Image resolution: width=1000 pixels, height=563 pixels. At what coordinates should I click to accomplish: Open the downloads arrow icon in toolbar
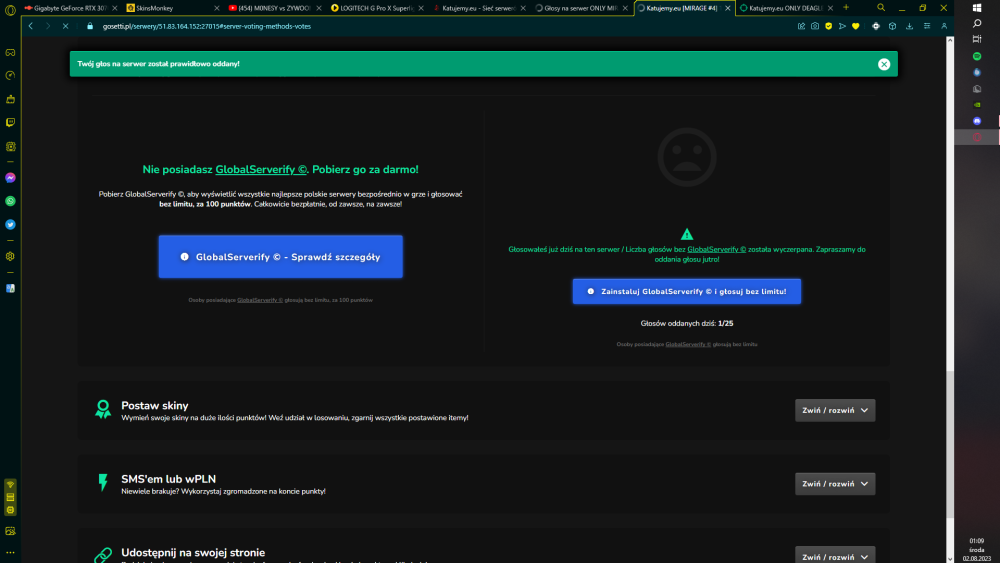[909, 26]
